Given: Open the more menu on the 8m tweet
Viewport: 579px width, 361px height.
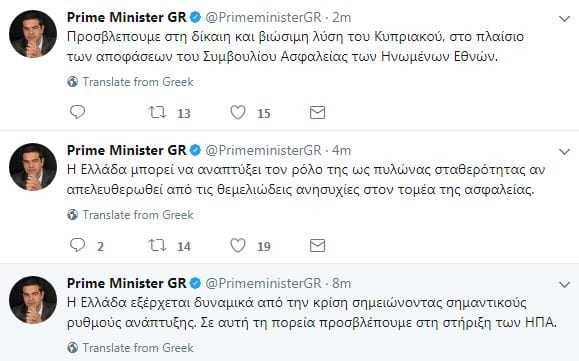Looking at the screenshot, I should tap(565, 284).
